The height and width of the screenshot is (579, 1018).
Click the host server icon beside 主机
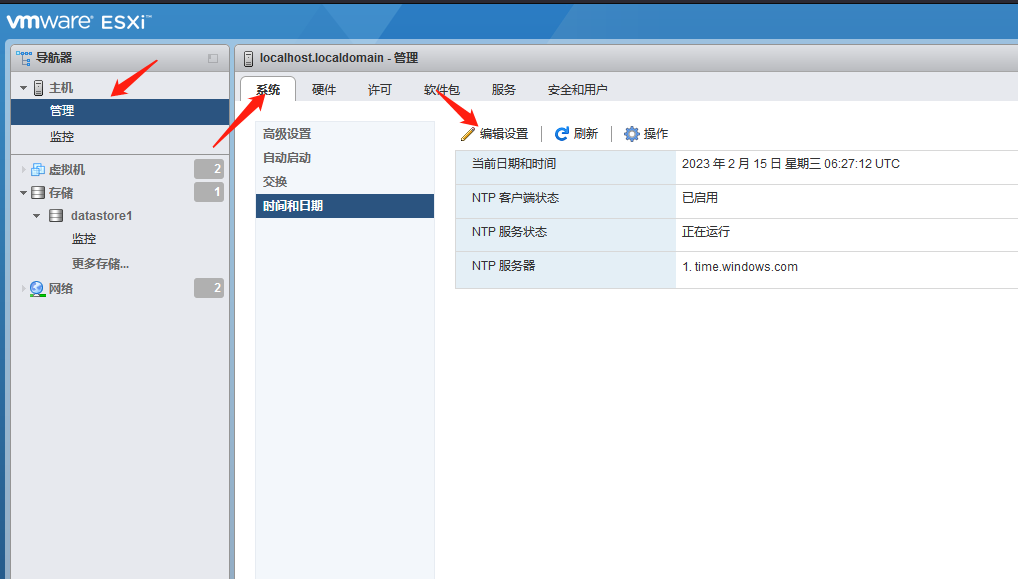click(38, 88)
